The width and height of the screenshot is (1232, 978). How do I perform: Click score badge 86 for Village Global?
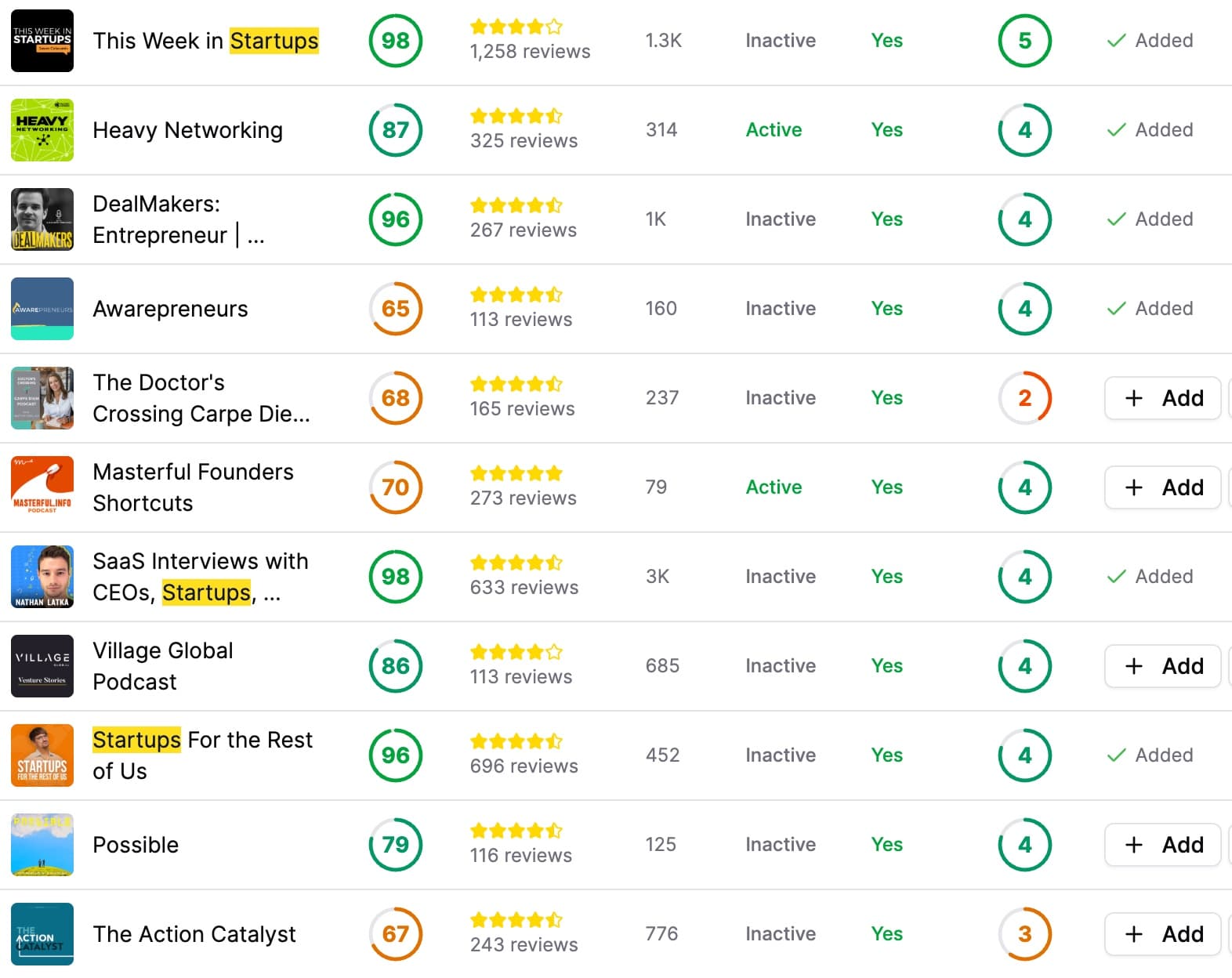tap(396, 666)
